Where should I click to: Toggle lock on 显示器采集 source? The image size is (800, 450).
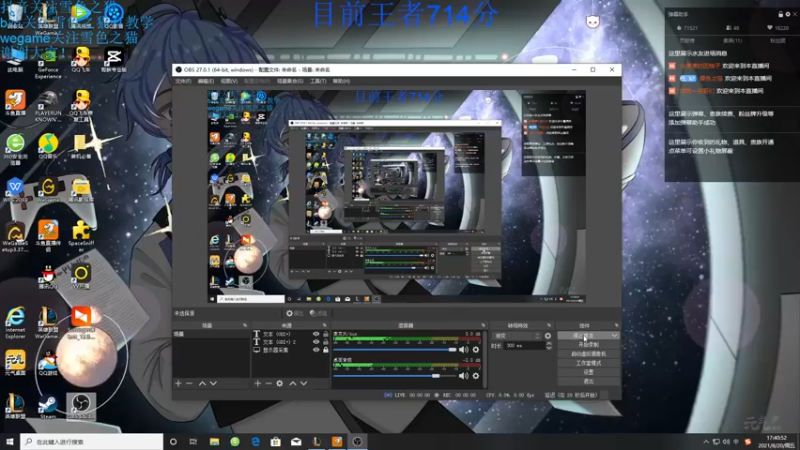[326, 350]
